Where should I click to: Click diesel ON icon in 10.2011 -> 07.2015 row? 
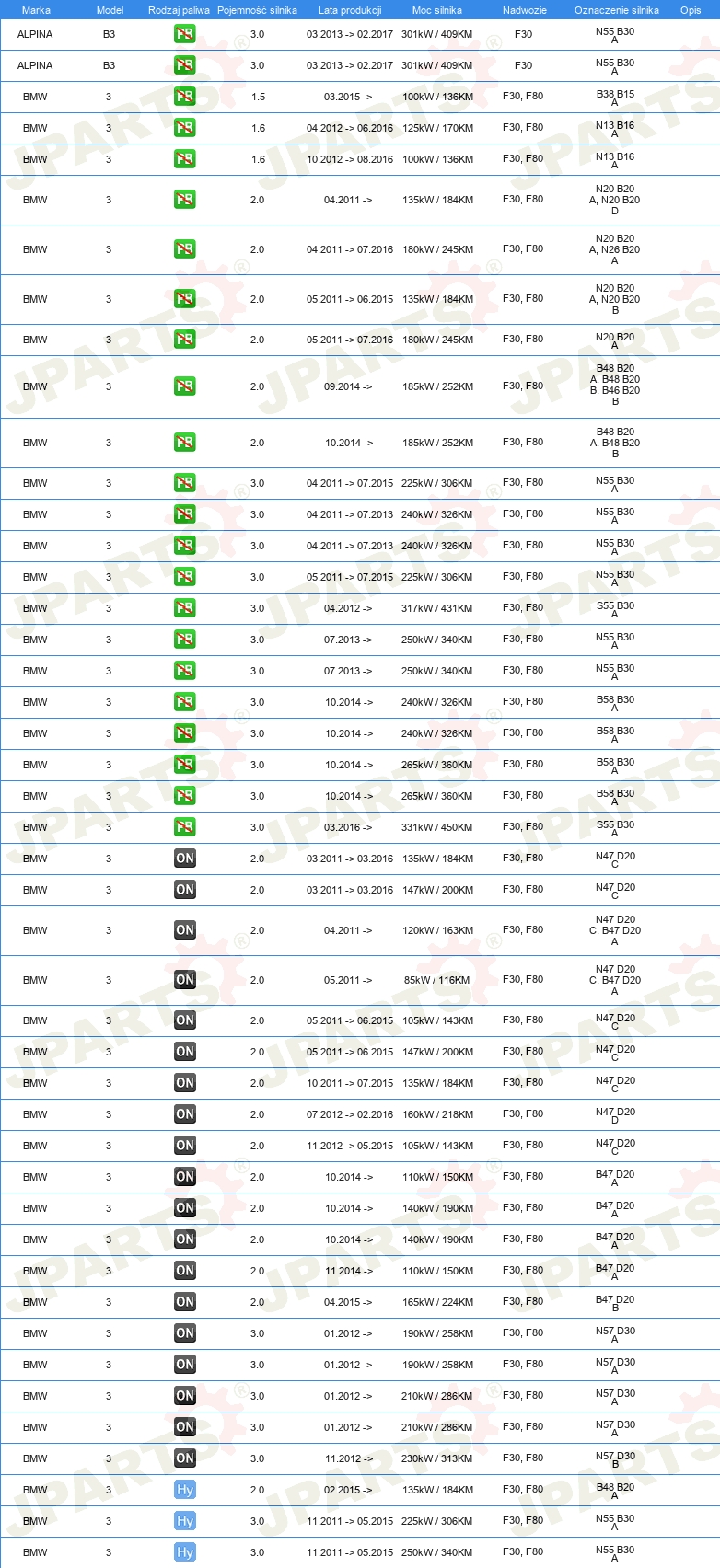tap(185, 1083)
